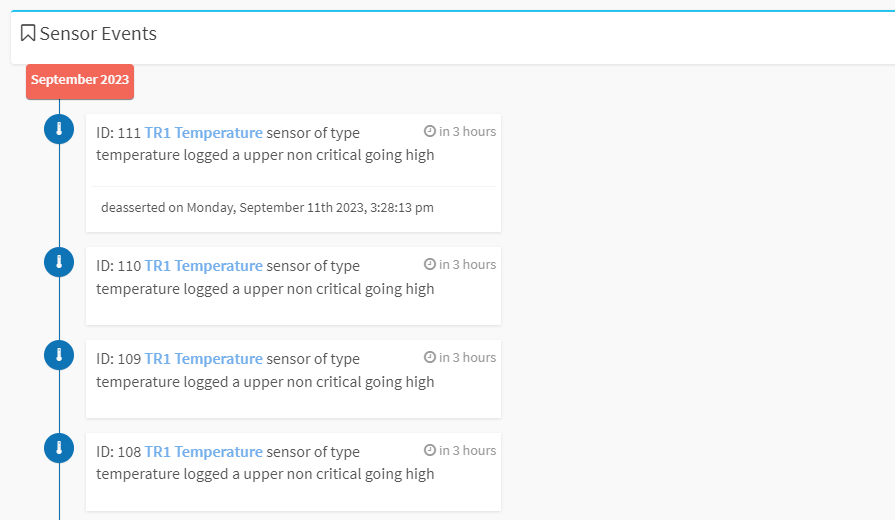Open TR1 Temperature link in event 108
This screenshot has height=520, width=895.
pos(203,452)
